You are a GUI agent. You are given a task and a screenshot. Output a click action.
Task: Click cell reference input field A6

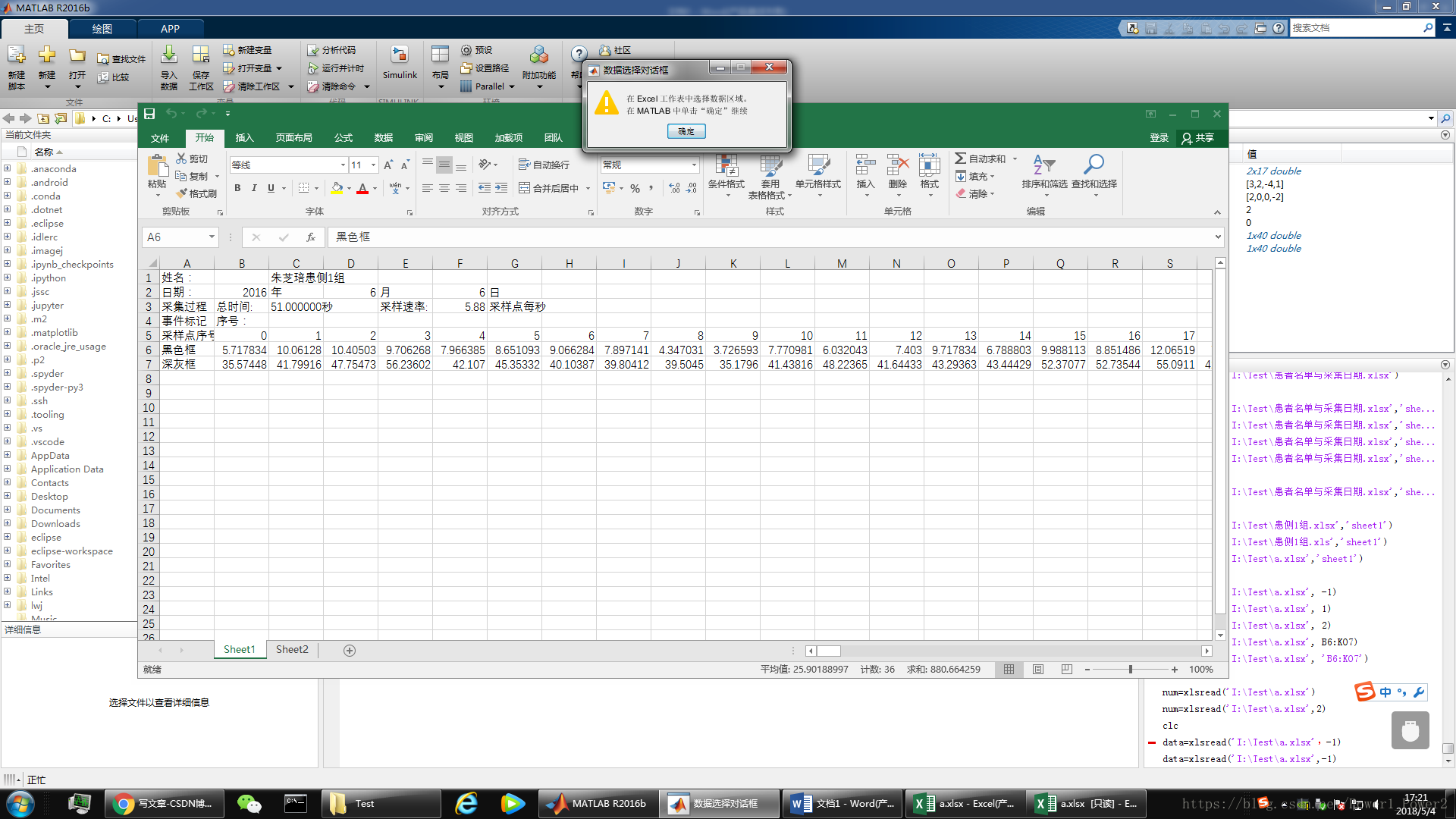[x=178, y=237]
